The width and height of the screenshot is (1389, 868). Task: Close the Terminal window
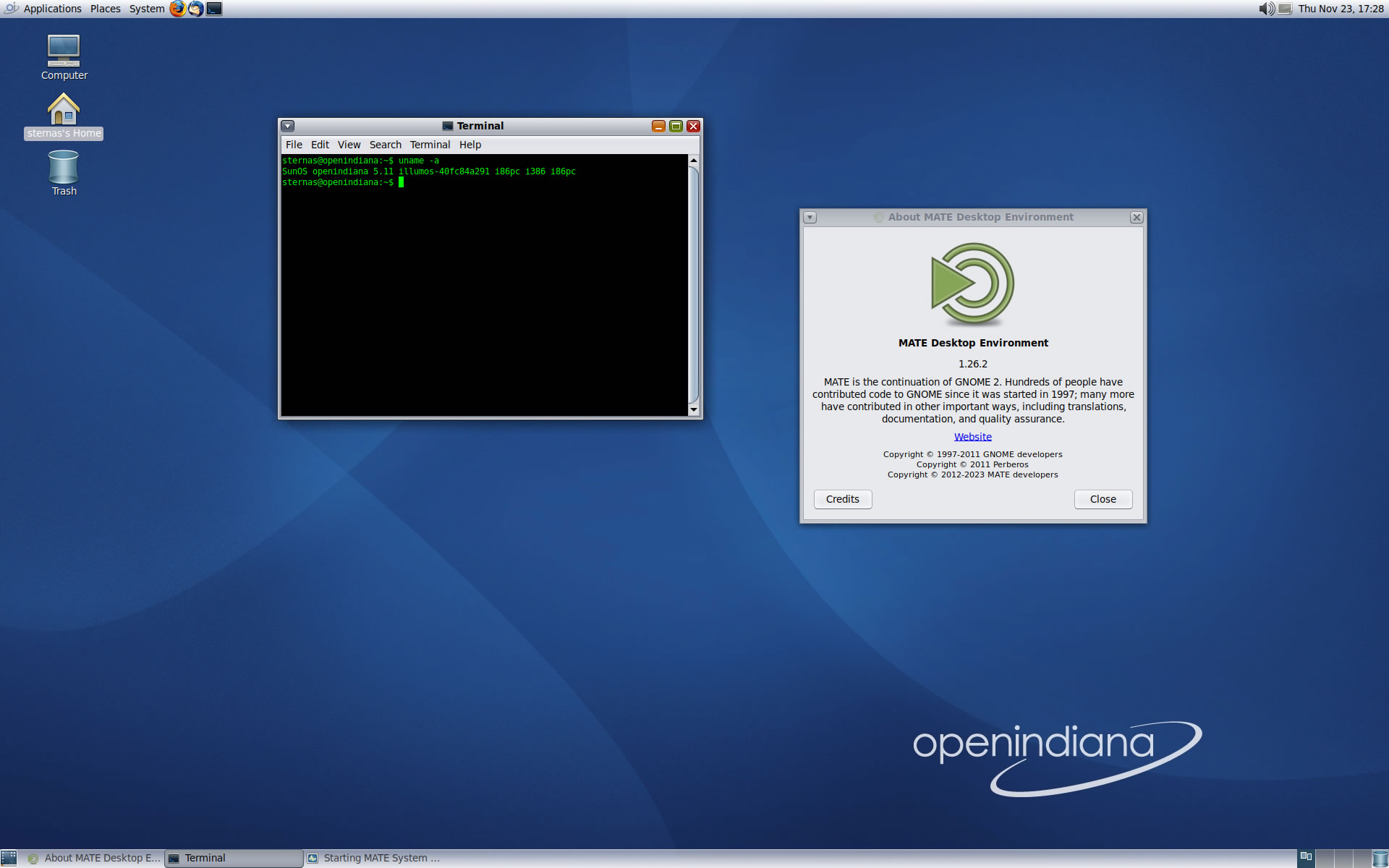(x=693, y=126)
